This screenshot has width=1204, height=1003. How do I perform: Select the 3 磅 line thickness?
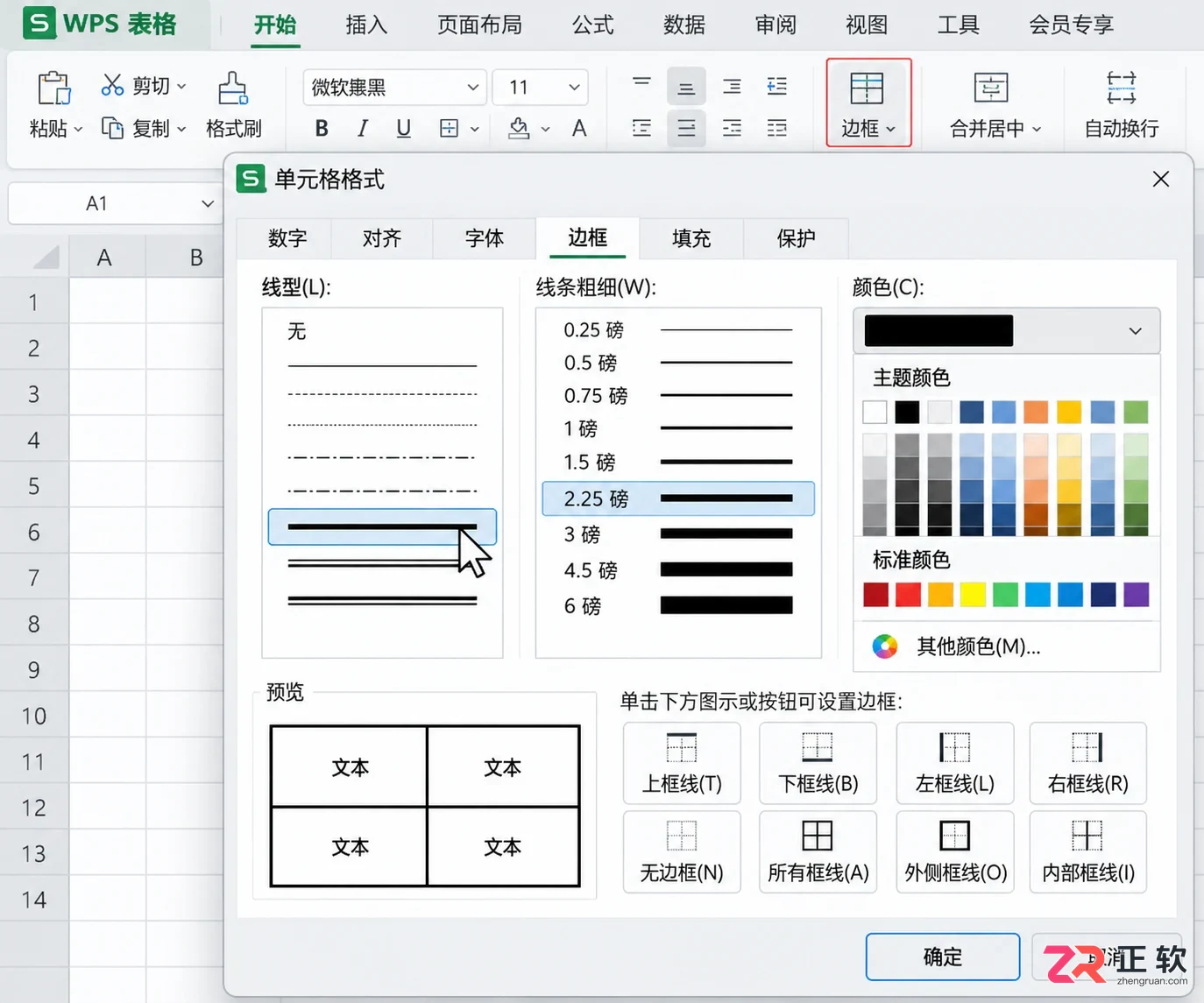[678, 533]
